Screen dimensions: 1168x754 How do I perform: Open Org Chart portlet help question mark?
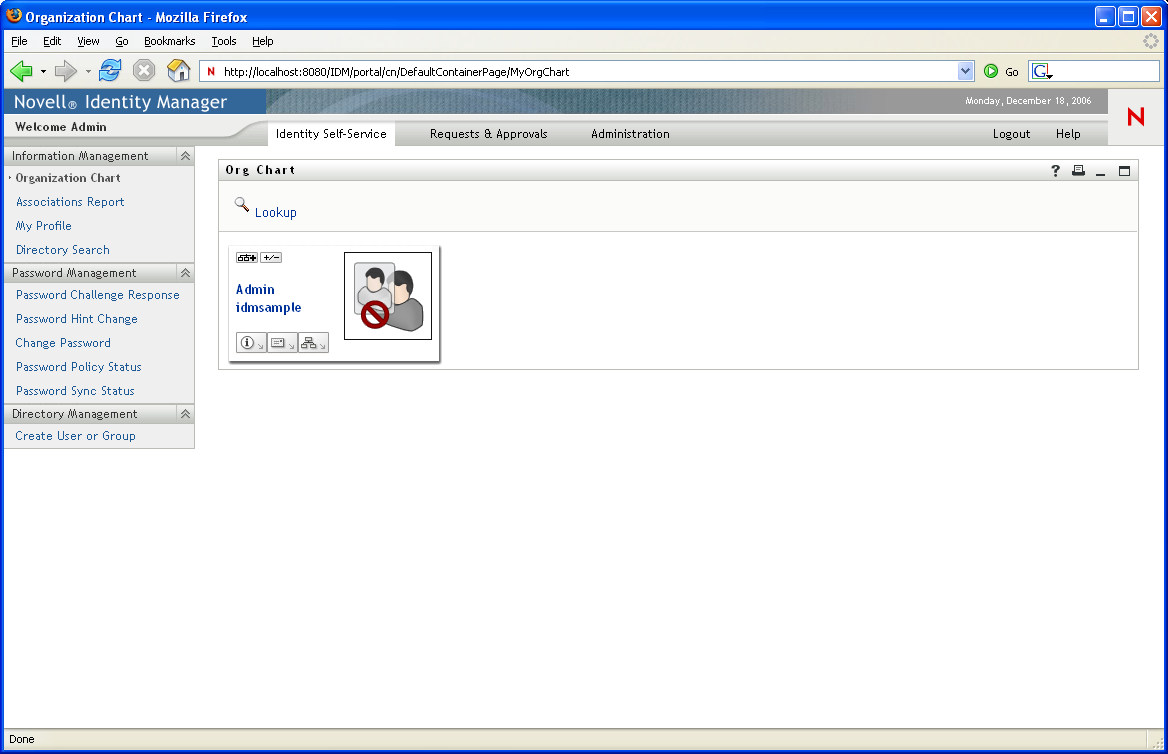[1056, 171]
